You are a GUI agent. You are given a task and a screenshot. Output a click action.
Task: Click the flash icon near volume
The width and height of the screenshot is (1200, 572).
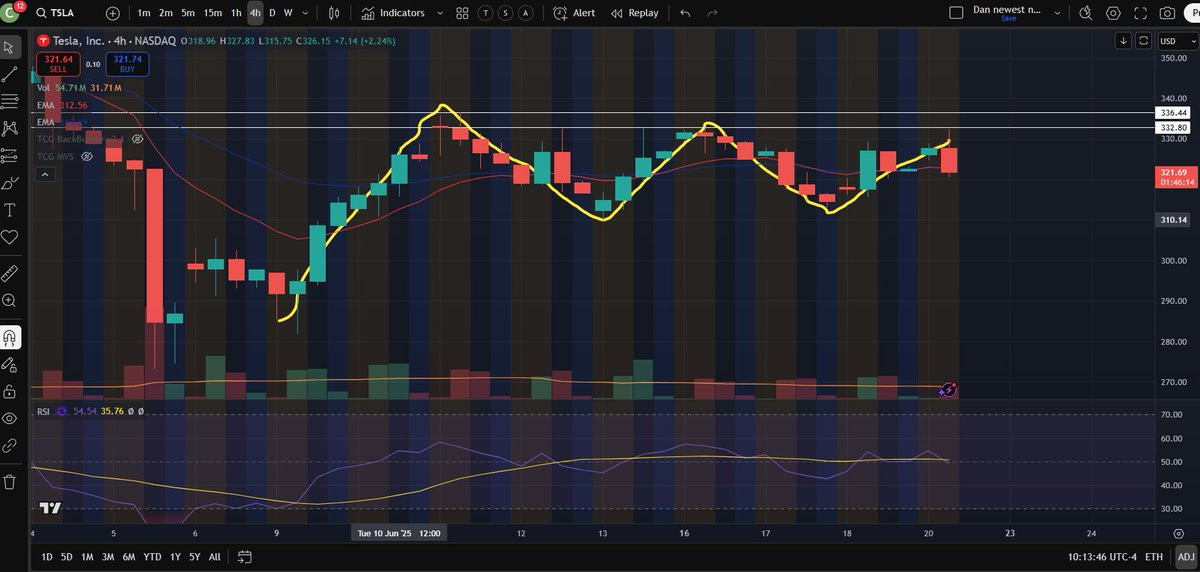(949, 389)
